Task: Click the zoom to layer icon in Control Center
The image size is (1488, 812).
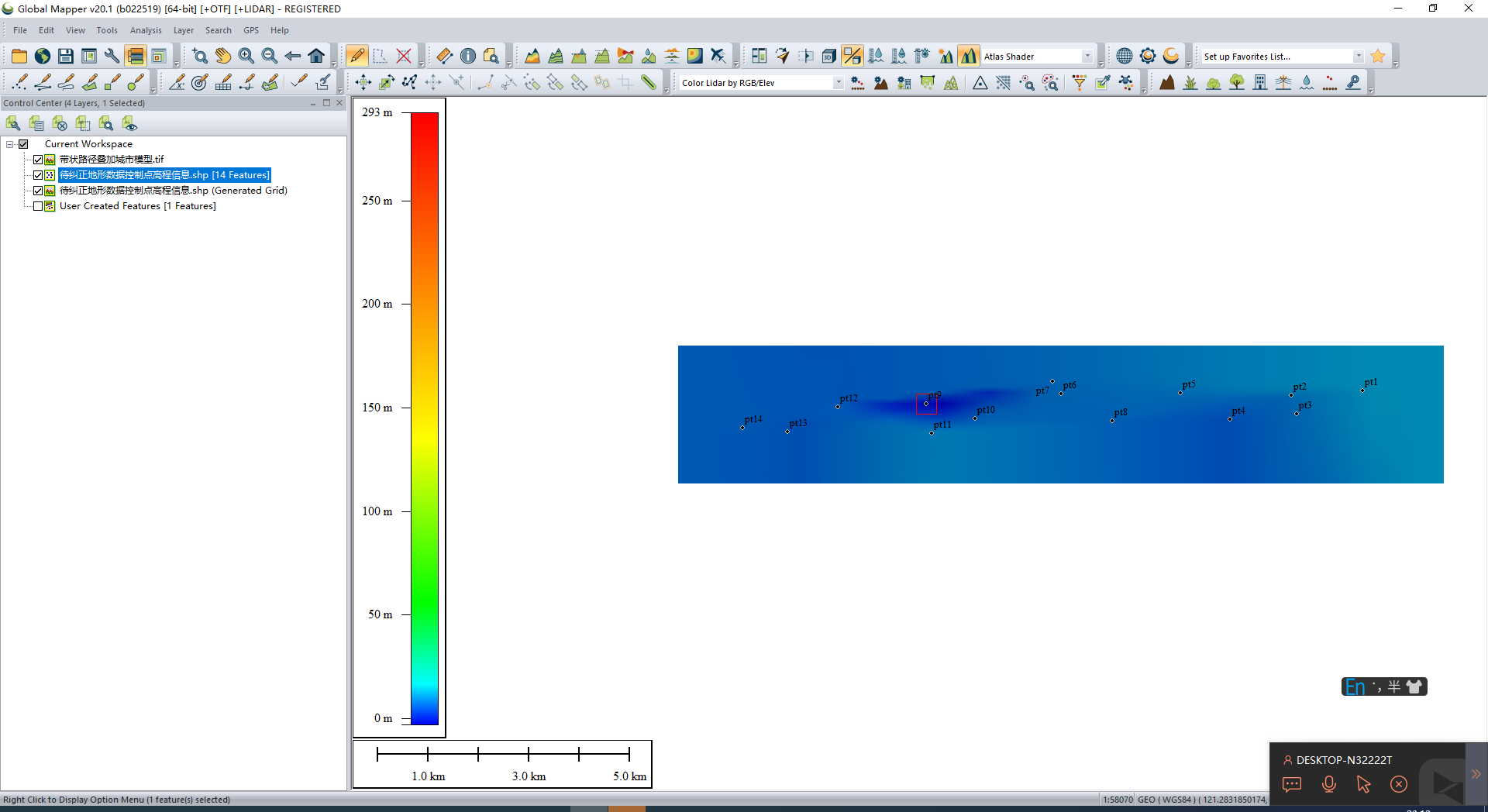Action: (106, 123)
